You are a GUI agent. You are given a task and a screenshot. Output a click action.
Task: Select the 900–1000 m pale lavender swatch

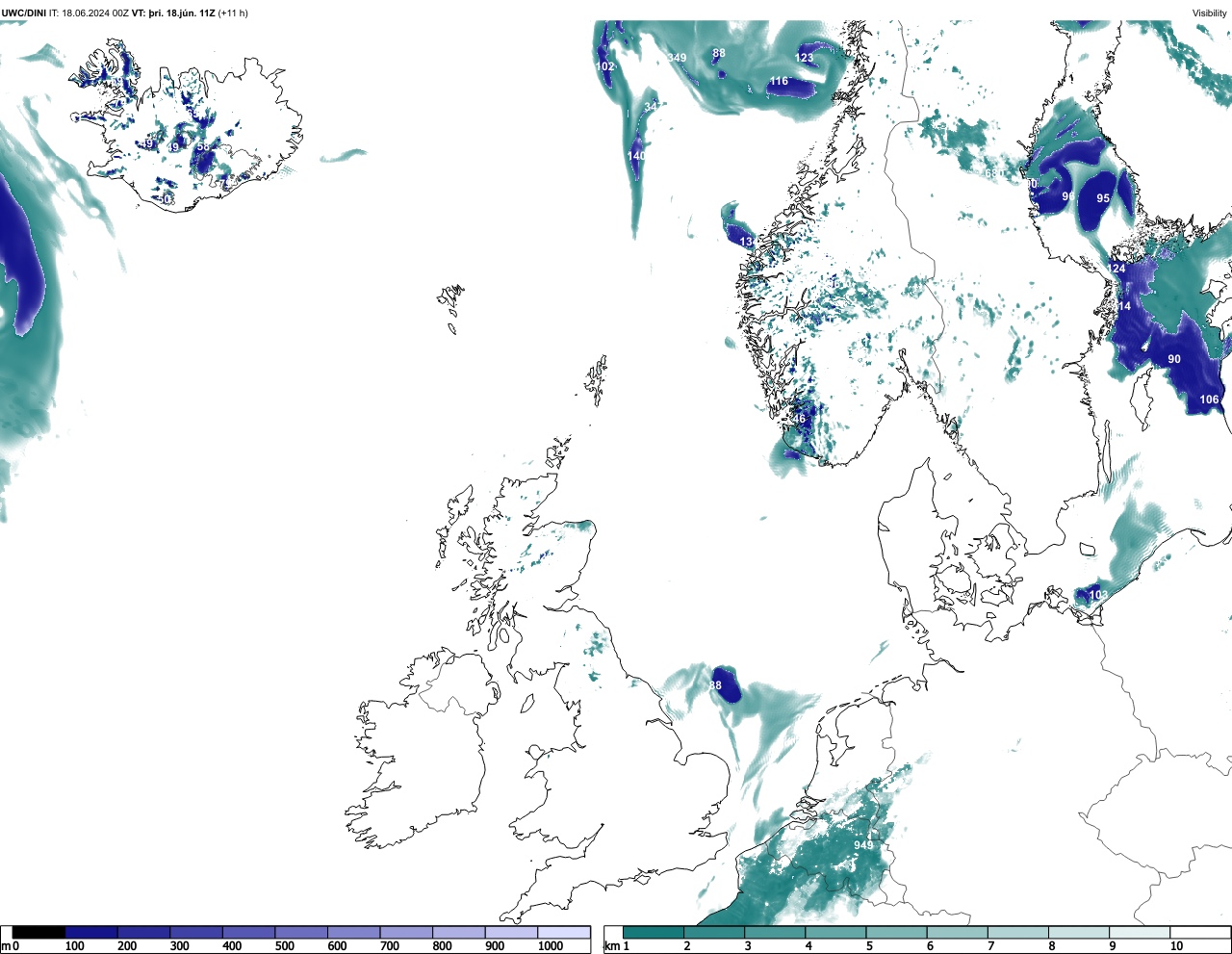(x=511, y=932)
